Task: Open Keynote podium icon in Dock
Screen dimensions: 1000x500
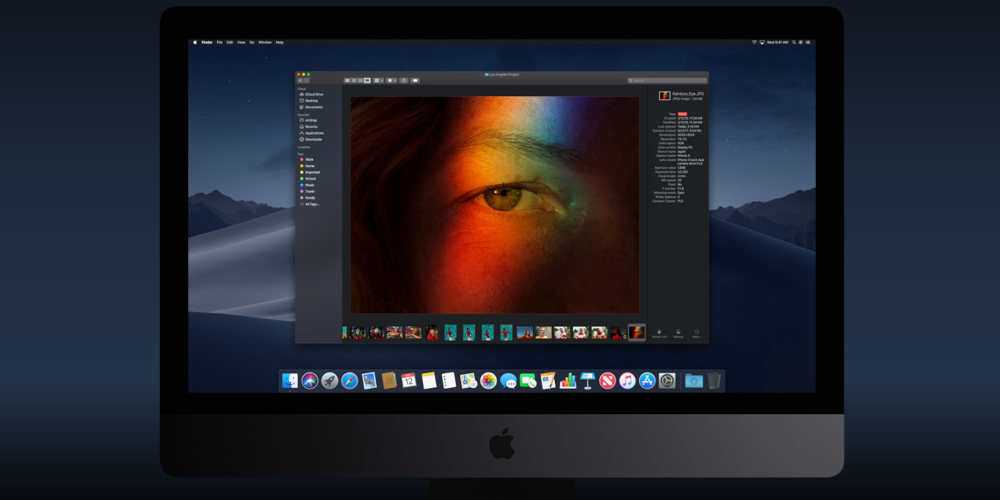Action: (x=587, y=381)
